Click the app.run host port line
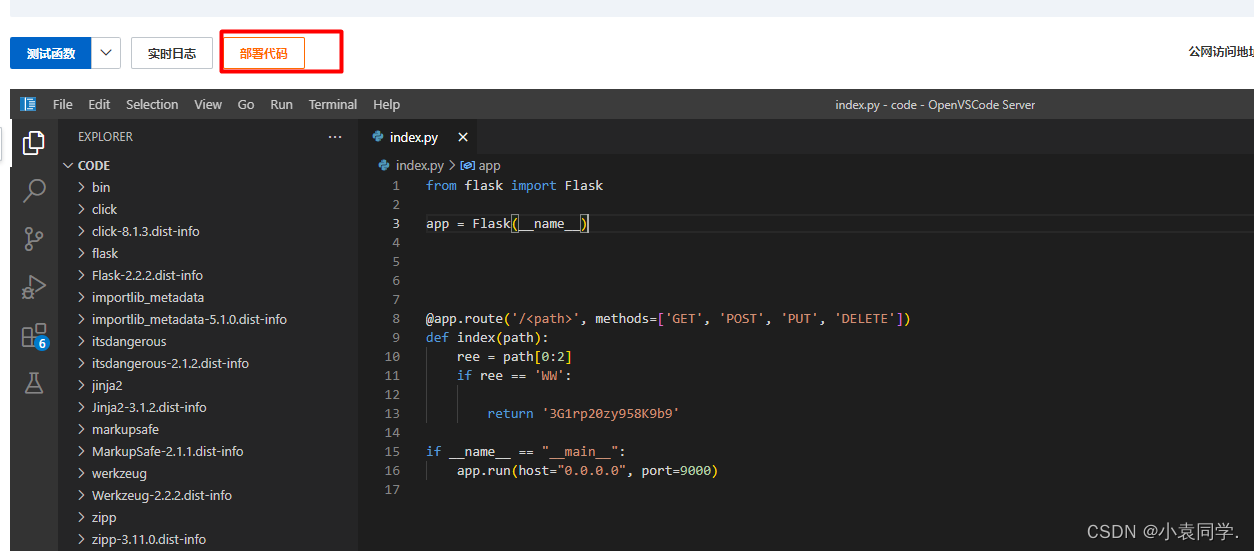The width and height of the screenshot is (1254, 551). click(587, 470)
